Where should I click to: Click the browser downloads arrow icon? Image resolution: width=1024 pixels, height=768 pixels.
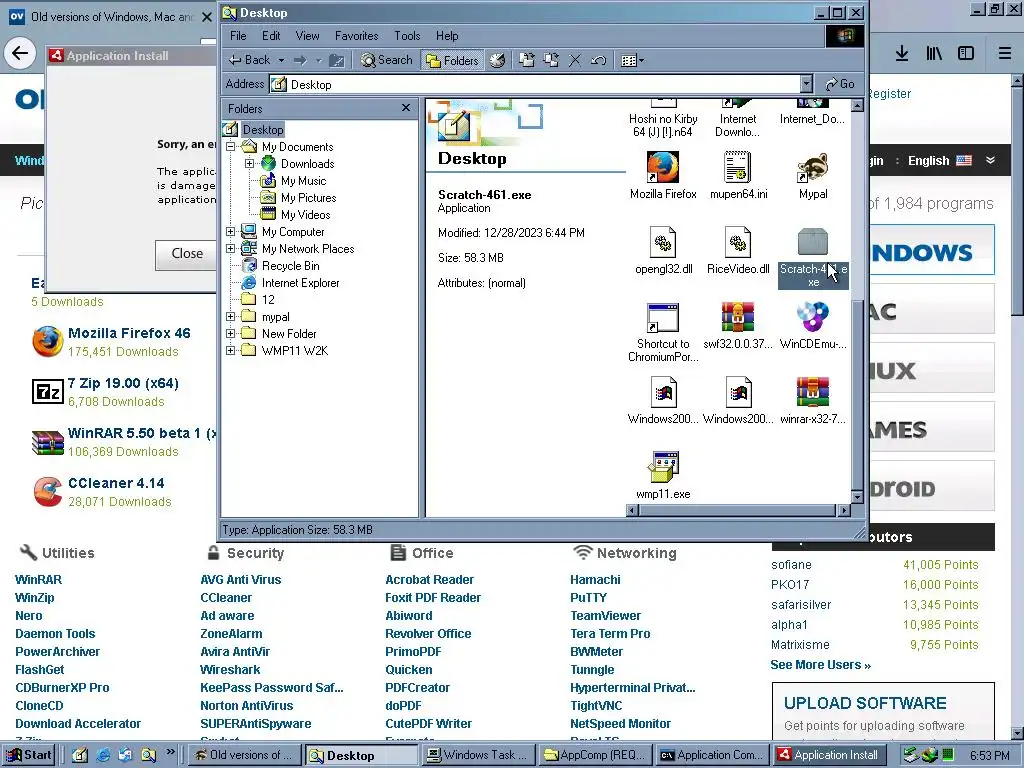pyautogui.click(x=902, y=54)
